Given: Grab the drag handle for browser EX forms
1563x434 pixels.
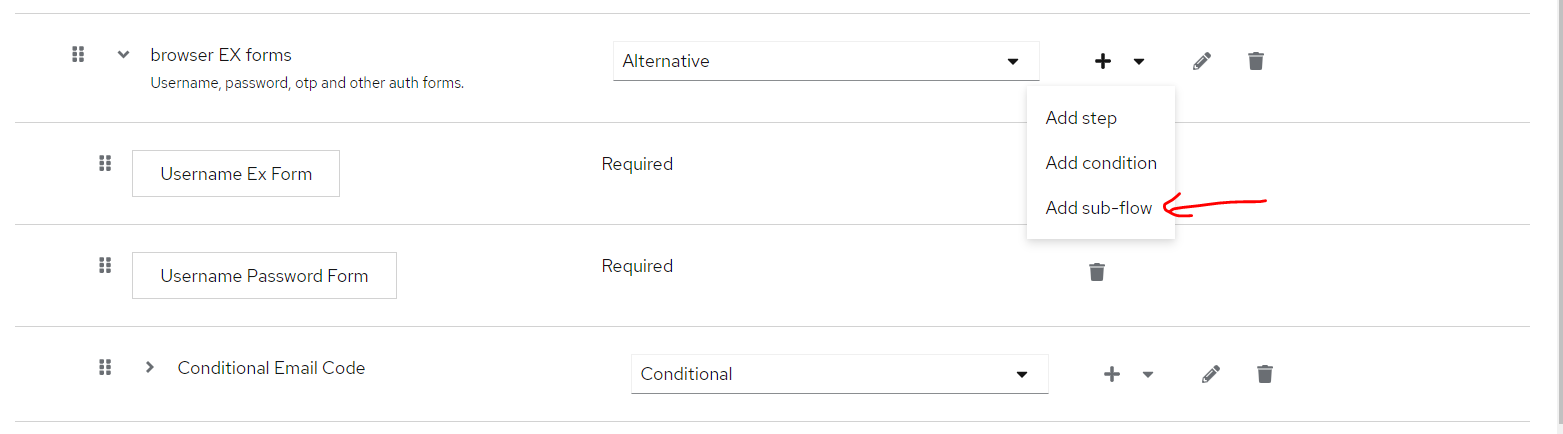Looking at the screenshot, I should [78, 55].
